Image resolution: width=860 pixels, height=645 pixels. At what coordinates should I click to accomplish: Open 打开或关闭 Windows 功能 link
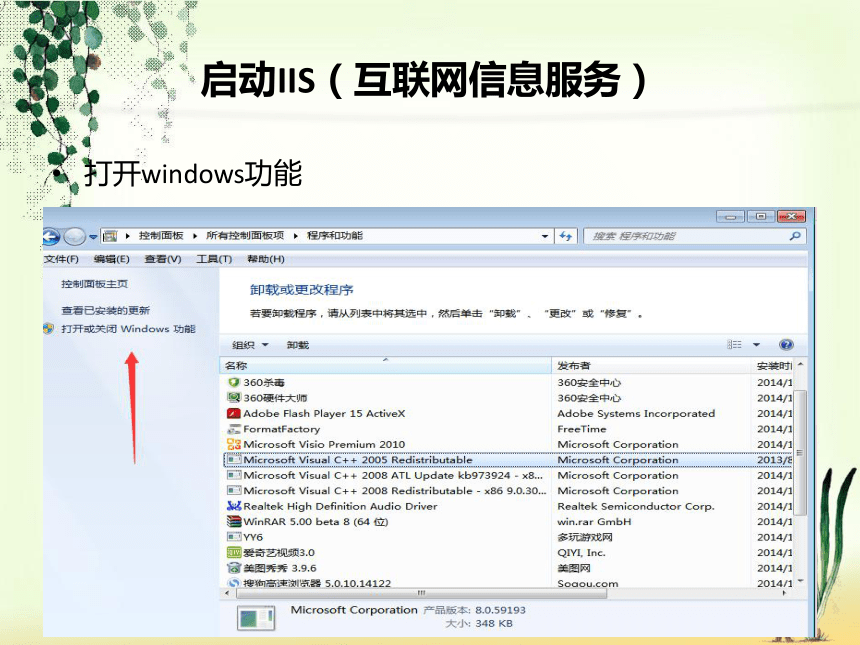pyautogui.click(x=128, y=329)
